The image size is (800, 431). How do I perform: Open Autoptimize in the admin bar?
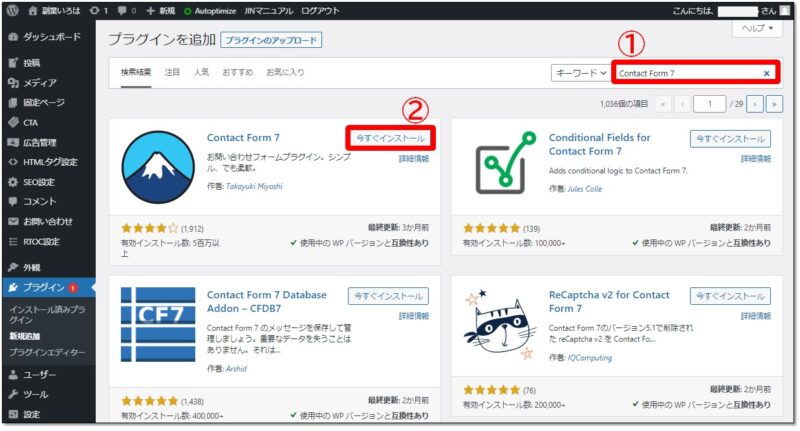point(210,11)
